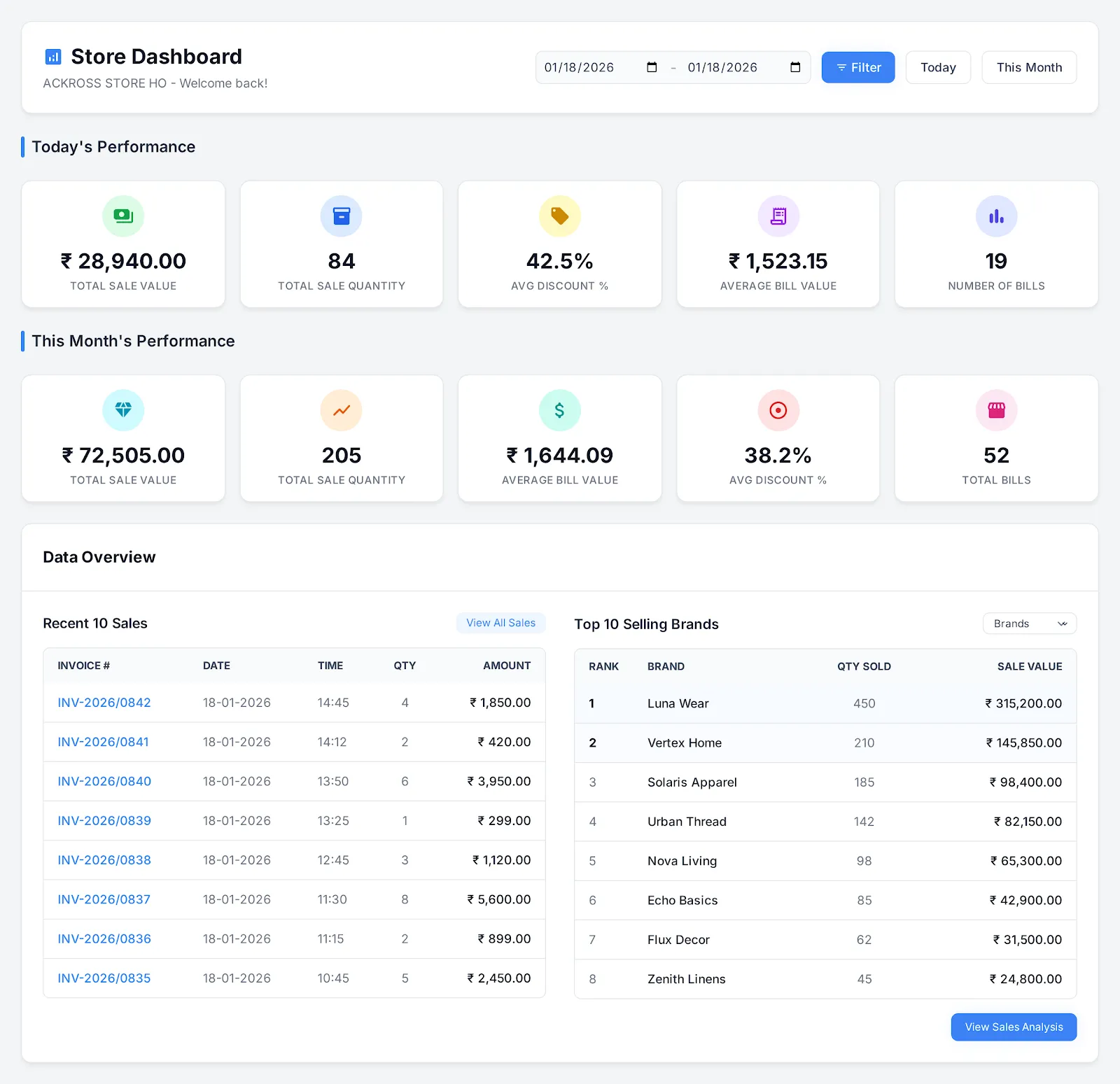Click the yellow tag icon on Avg Discount card
Screen dimensions: 1120x1084
[559, 216]
